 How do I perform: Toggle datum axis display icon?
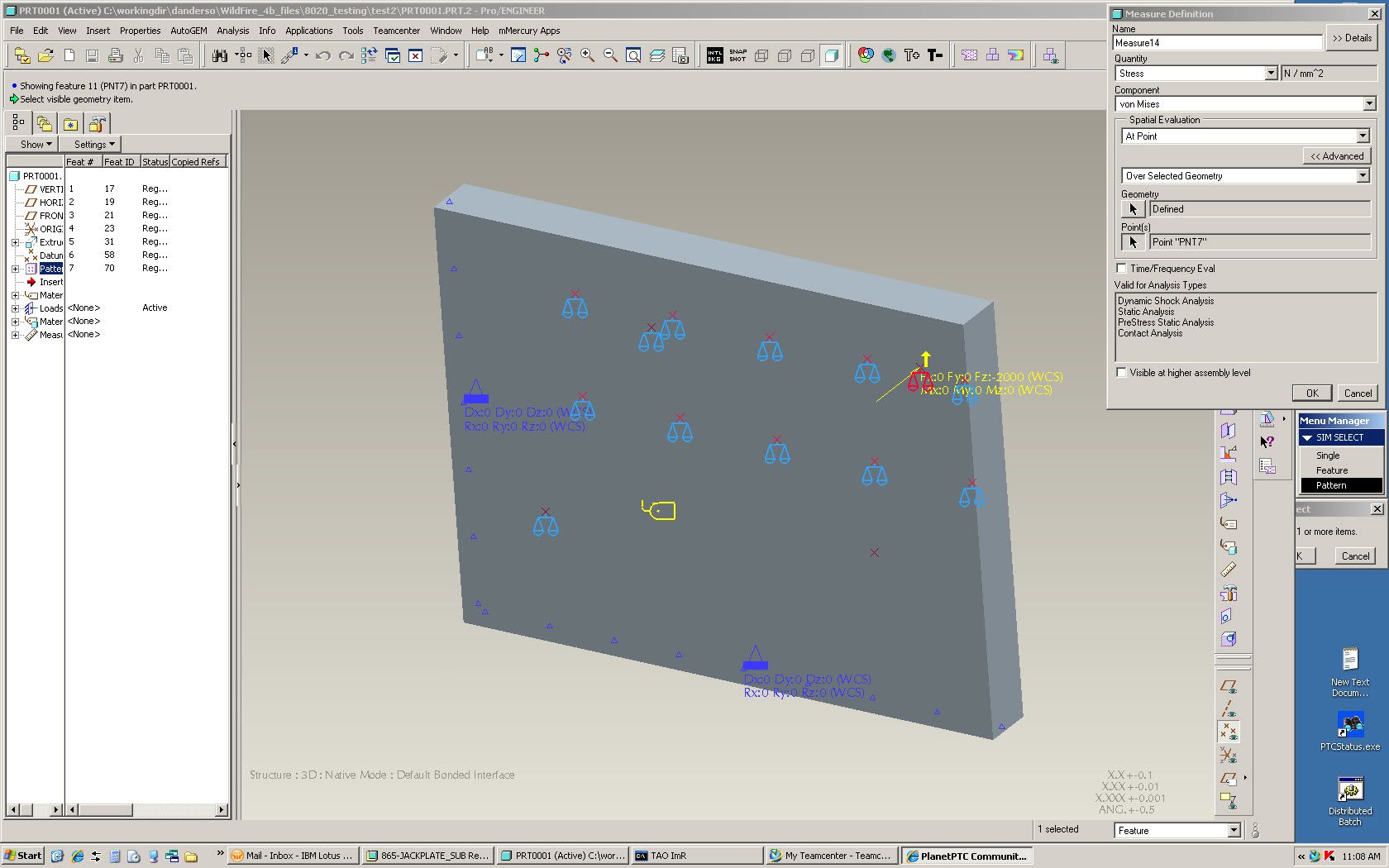tap(1229, 709)
